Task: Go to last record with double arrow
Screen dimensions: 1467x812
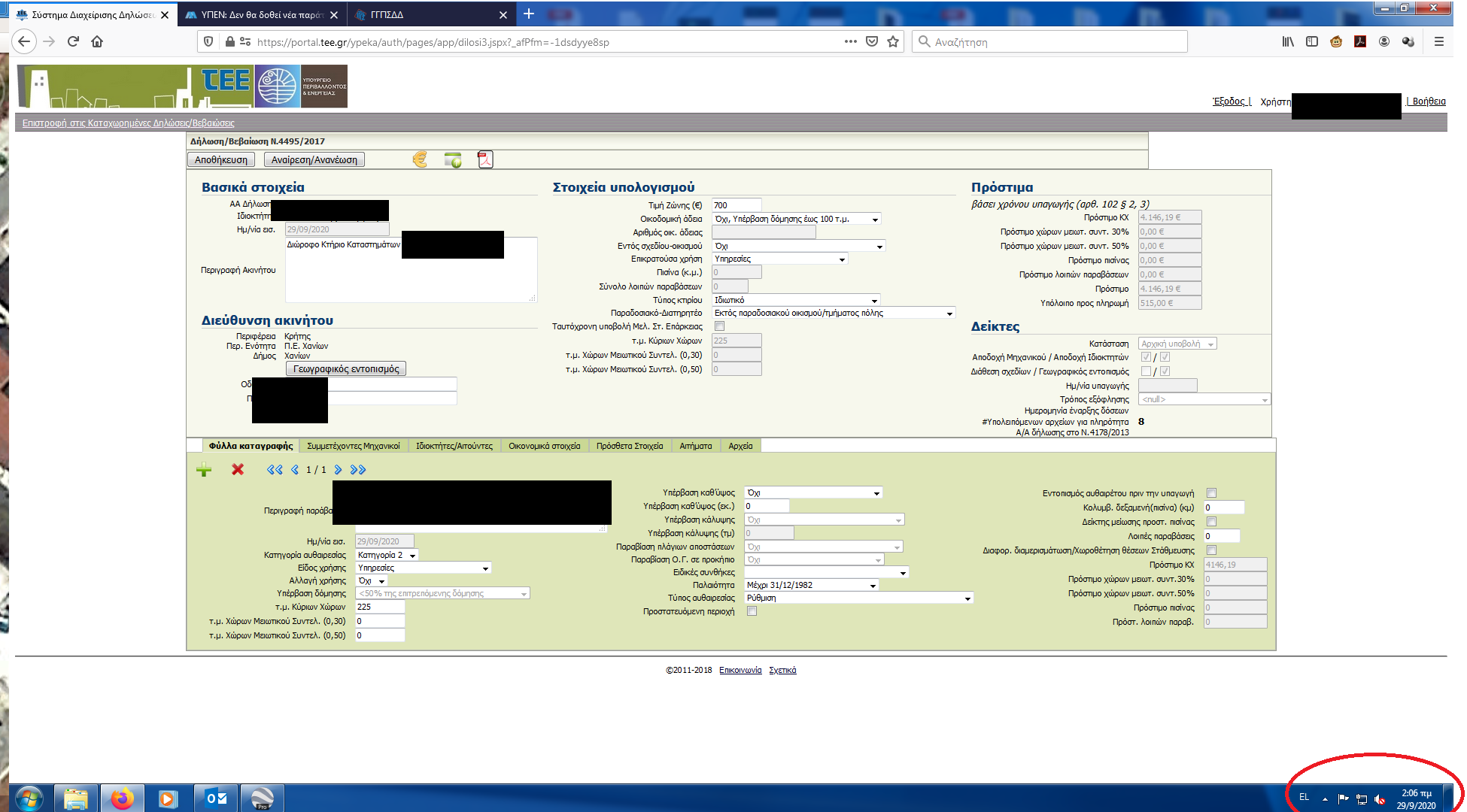Action: tap(358, 470)
